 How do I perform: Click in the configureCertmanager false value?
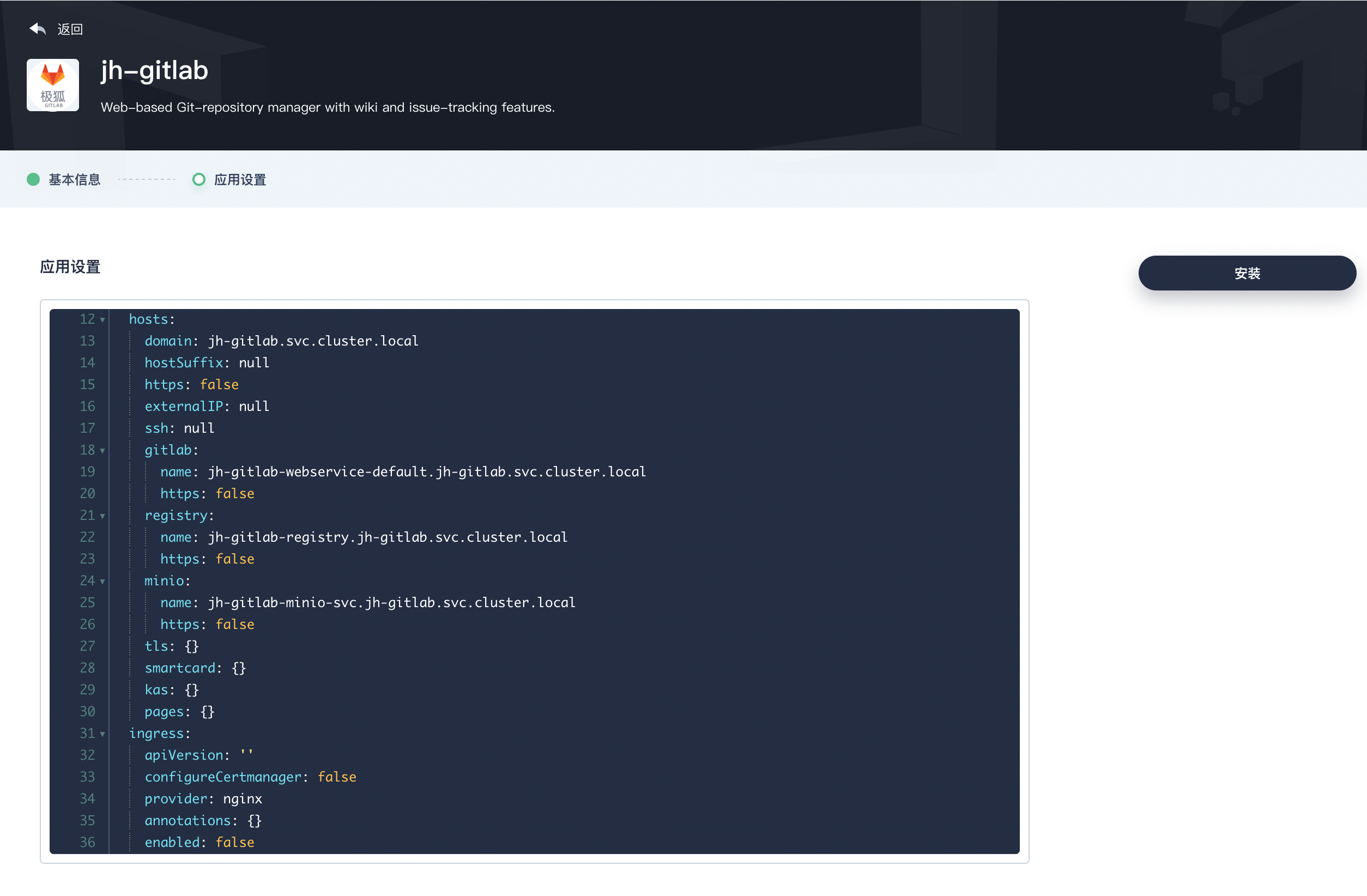(337, 777)
